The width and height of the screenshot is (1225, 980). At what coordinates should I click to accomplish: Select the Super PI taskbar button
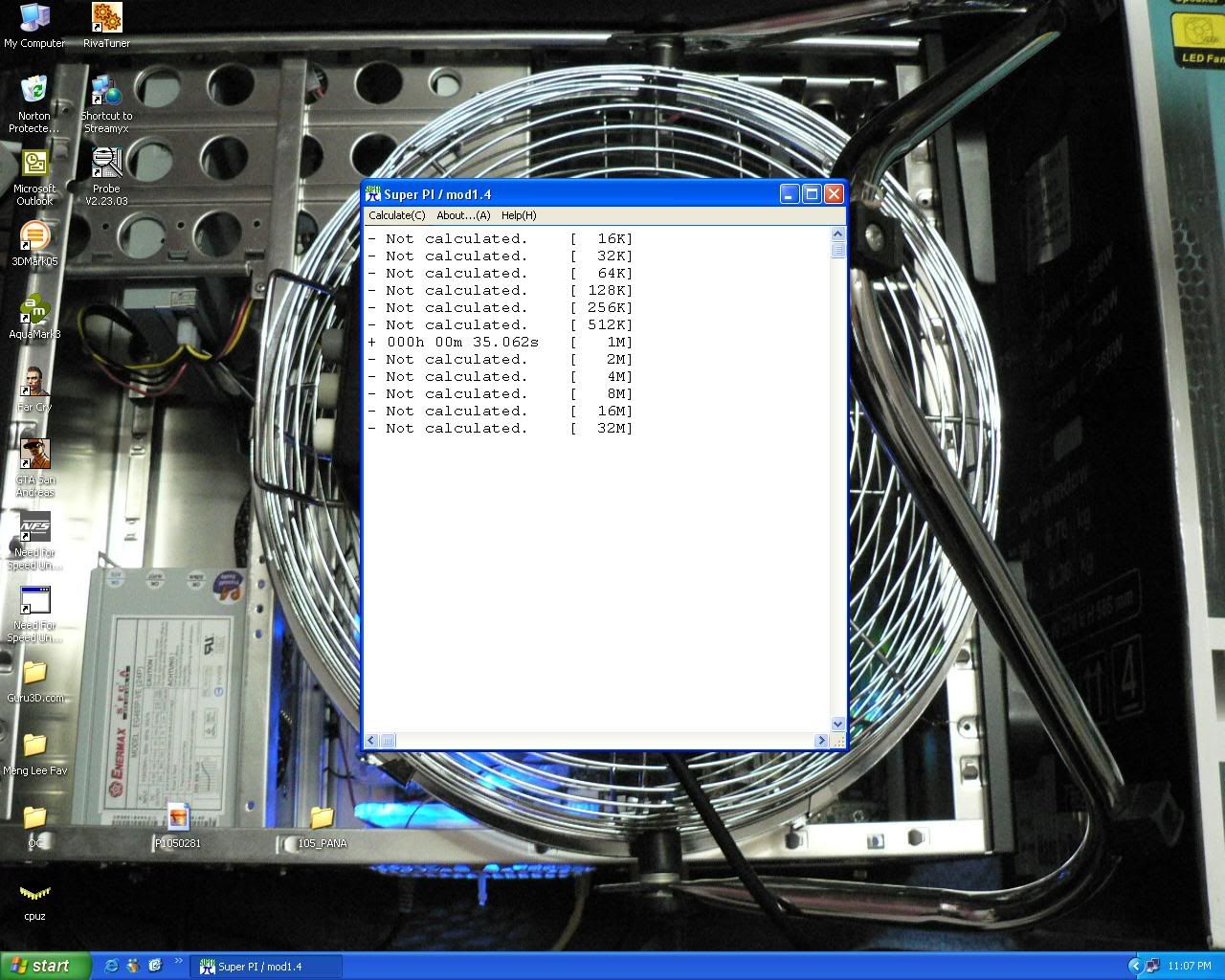[x=266, y=966]
